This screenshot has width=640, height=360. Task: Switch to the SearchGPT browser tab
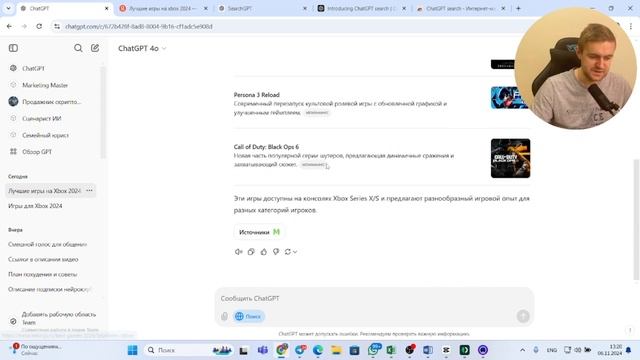coord(261,8)
